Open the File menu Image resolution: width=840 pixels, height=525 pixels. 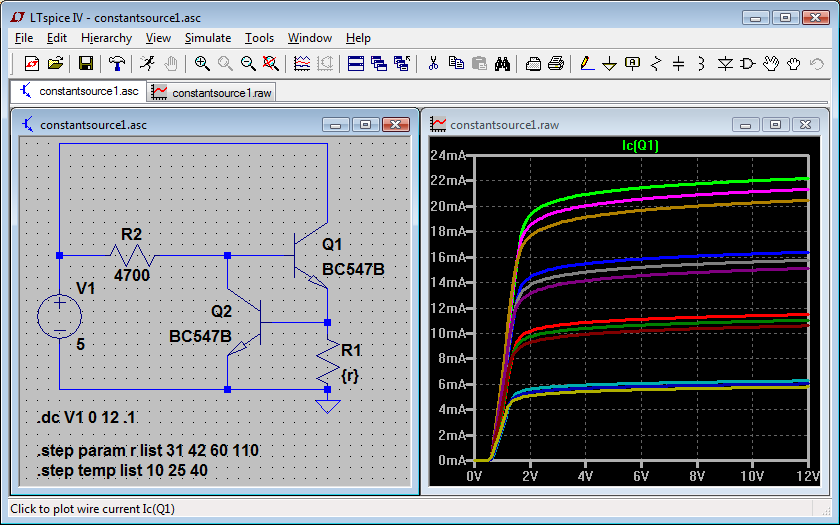[x=24, y=38]
